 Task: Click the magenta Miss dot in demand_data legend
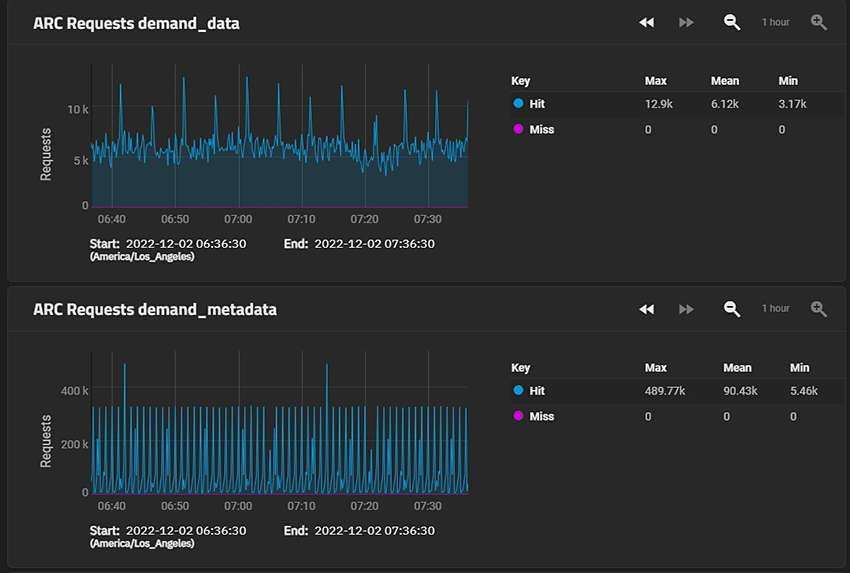[x=518, y=129]
